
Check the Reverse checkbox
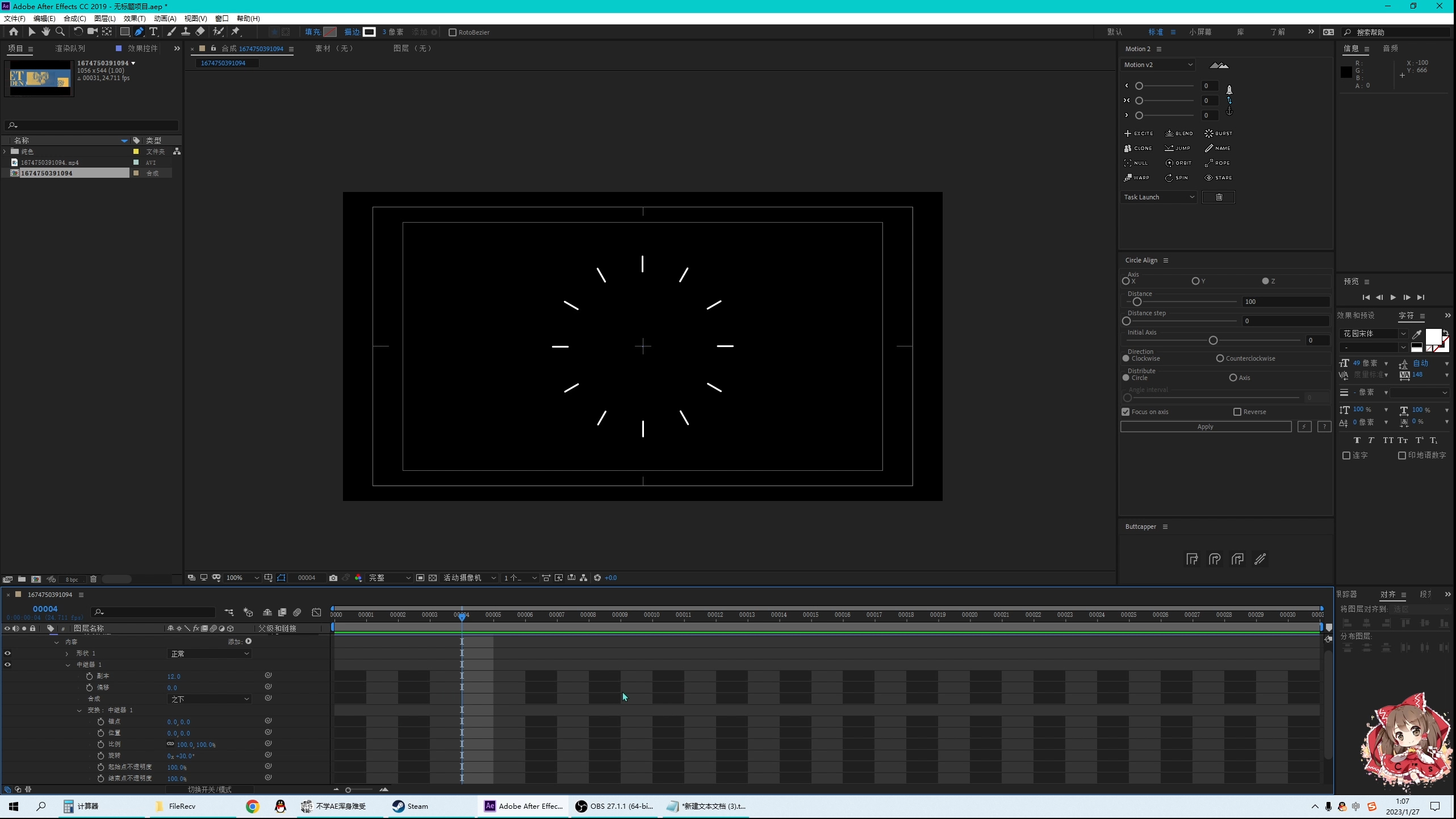[x=1237, y=412]
